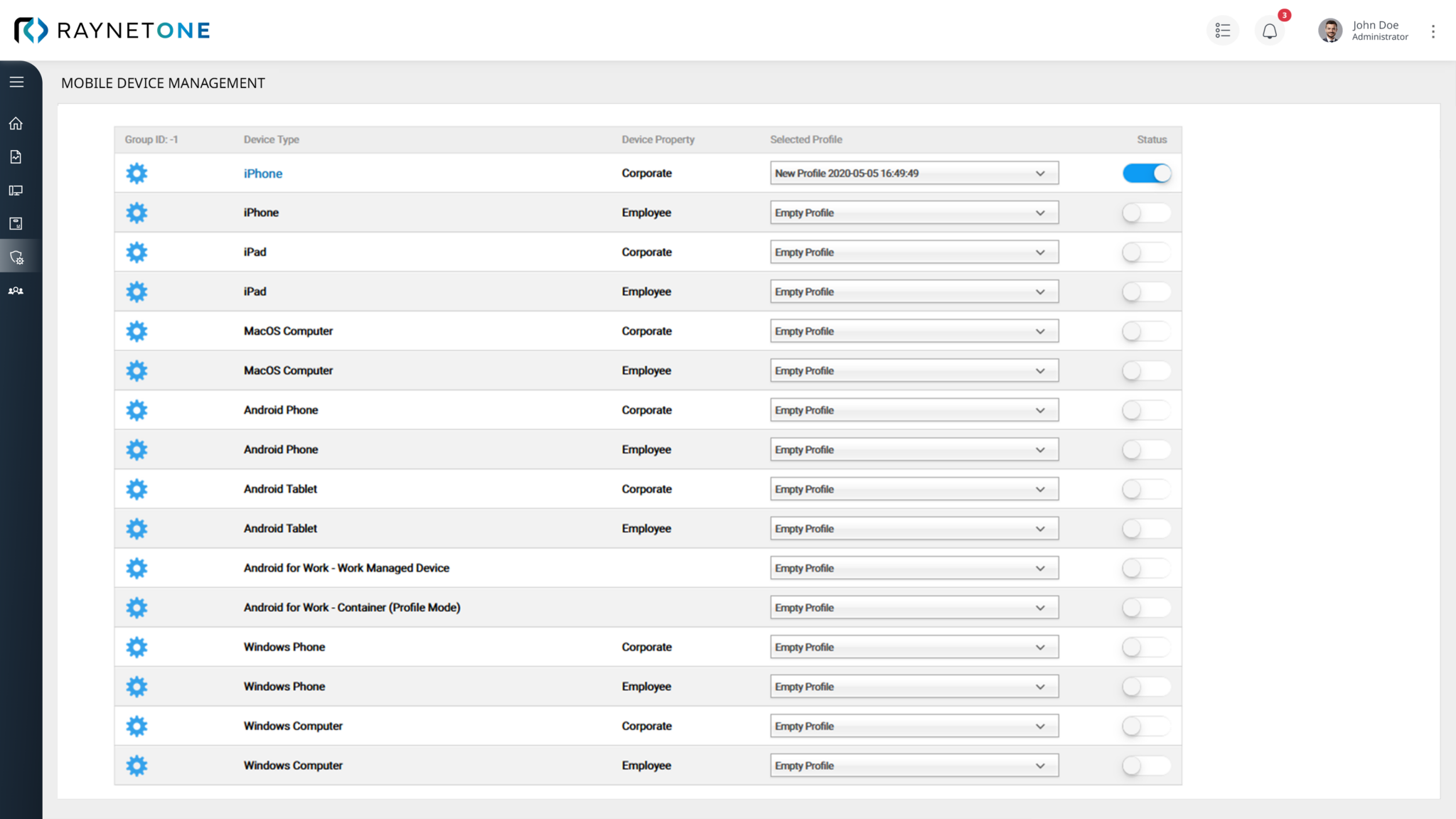Click Android for Work - Work Managed Device text

point(346,568)
